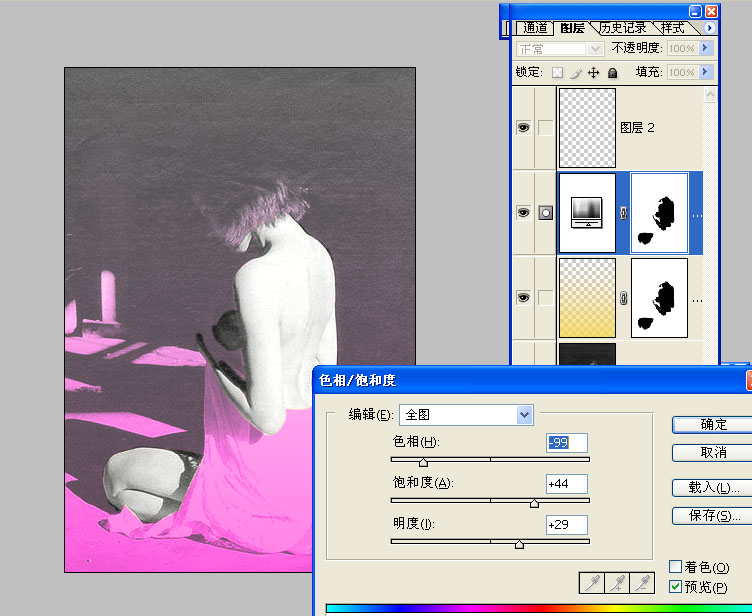Screen dimensions: 752x616
Task: Open the 不透明度 slider arrow
Action: (x=705, y=48)
